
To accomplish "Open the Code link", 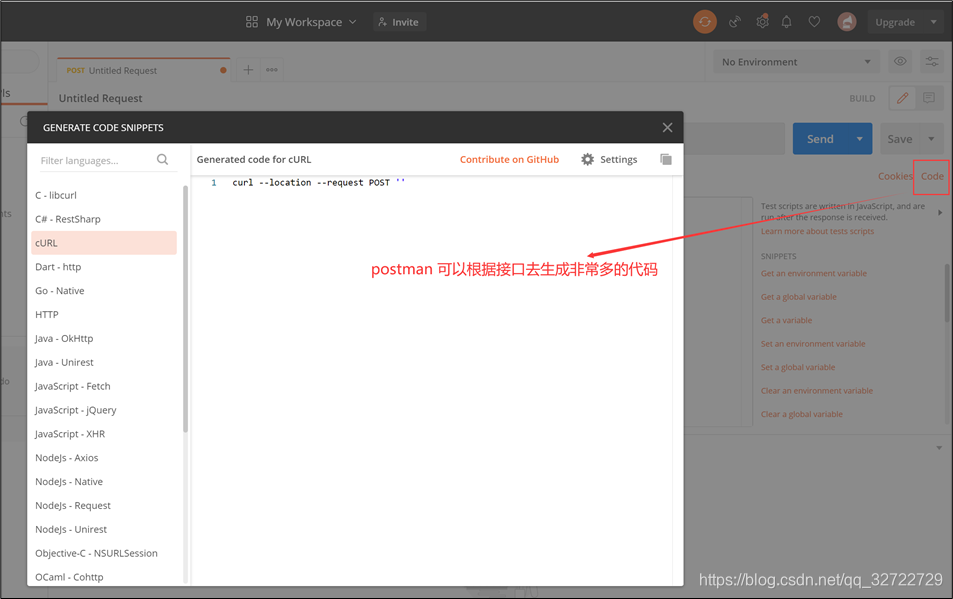I will point(932,176).
